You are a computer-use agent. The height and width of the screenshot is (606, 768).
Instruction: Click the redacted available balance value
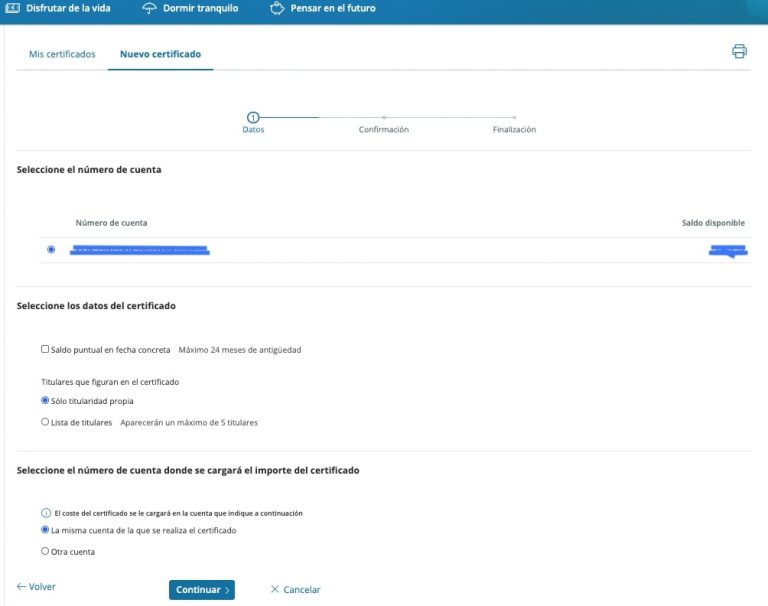coord(728,251)
